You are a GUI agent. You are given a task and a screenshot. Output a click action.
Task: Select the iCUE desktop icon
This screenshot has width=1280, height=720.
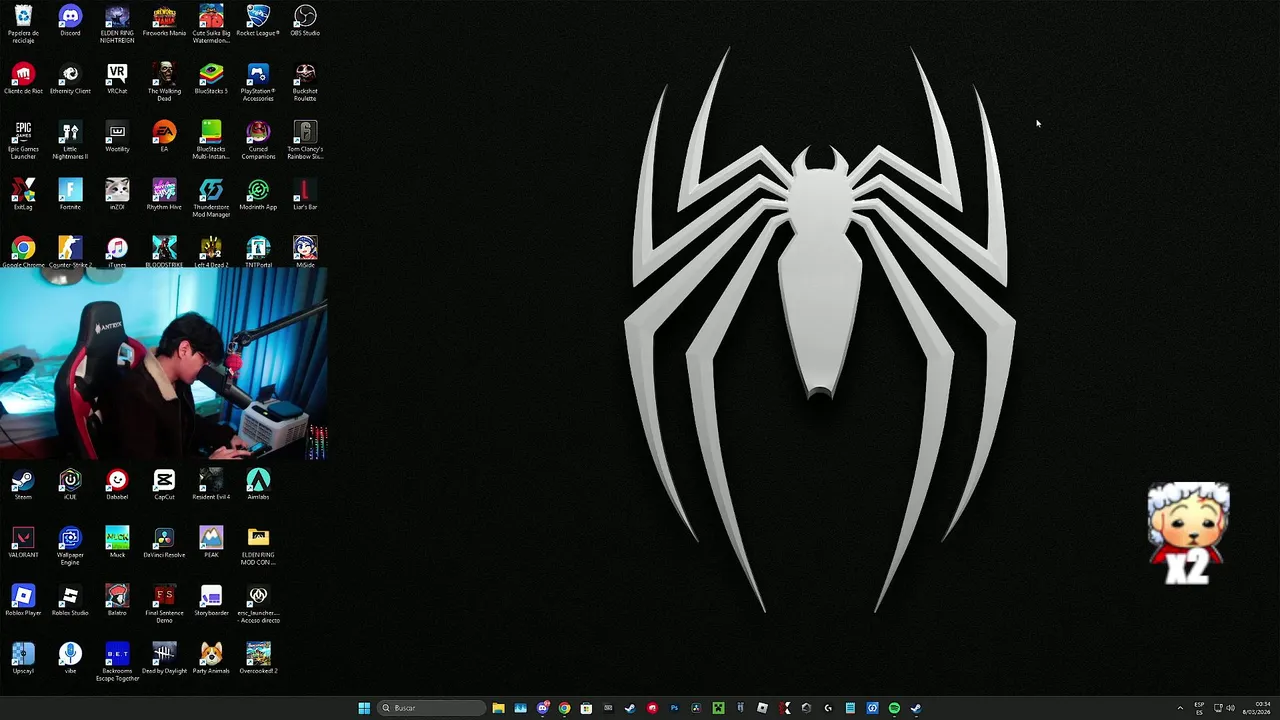point(70,485)
